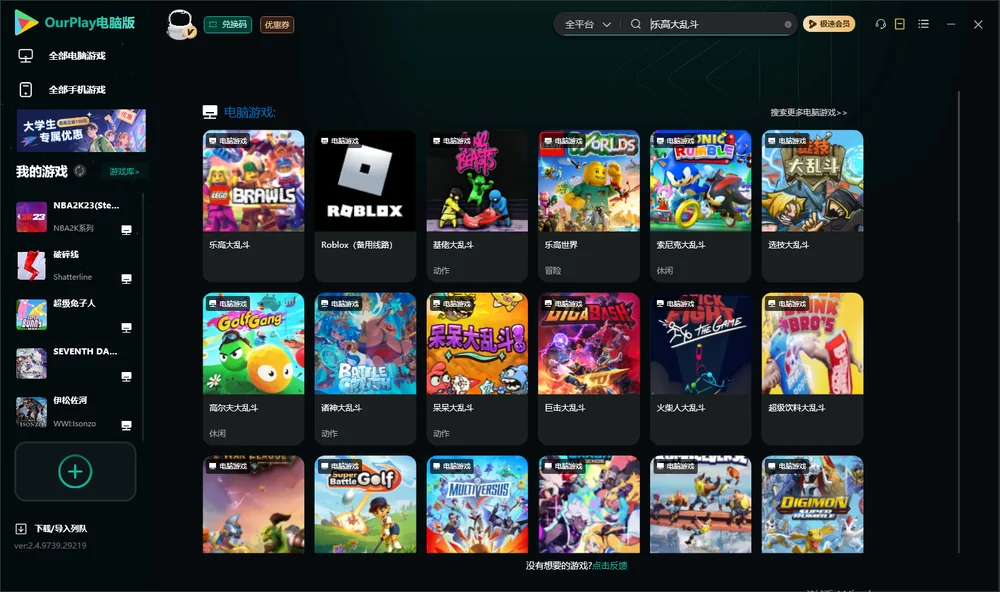Screen dimensions: 1000x592
Task: Click the 下载/导入列队 download icon
Action: tap(21, 528)
